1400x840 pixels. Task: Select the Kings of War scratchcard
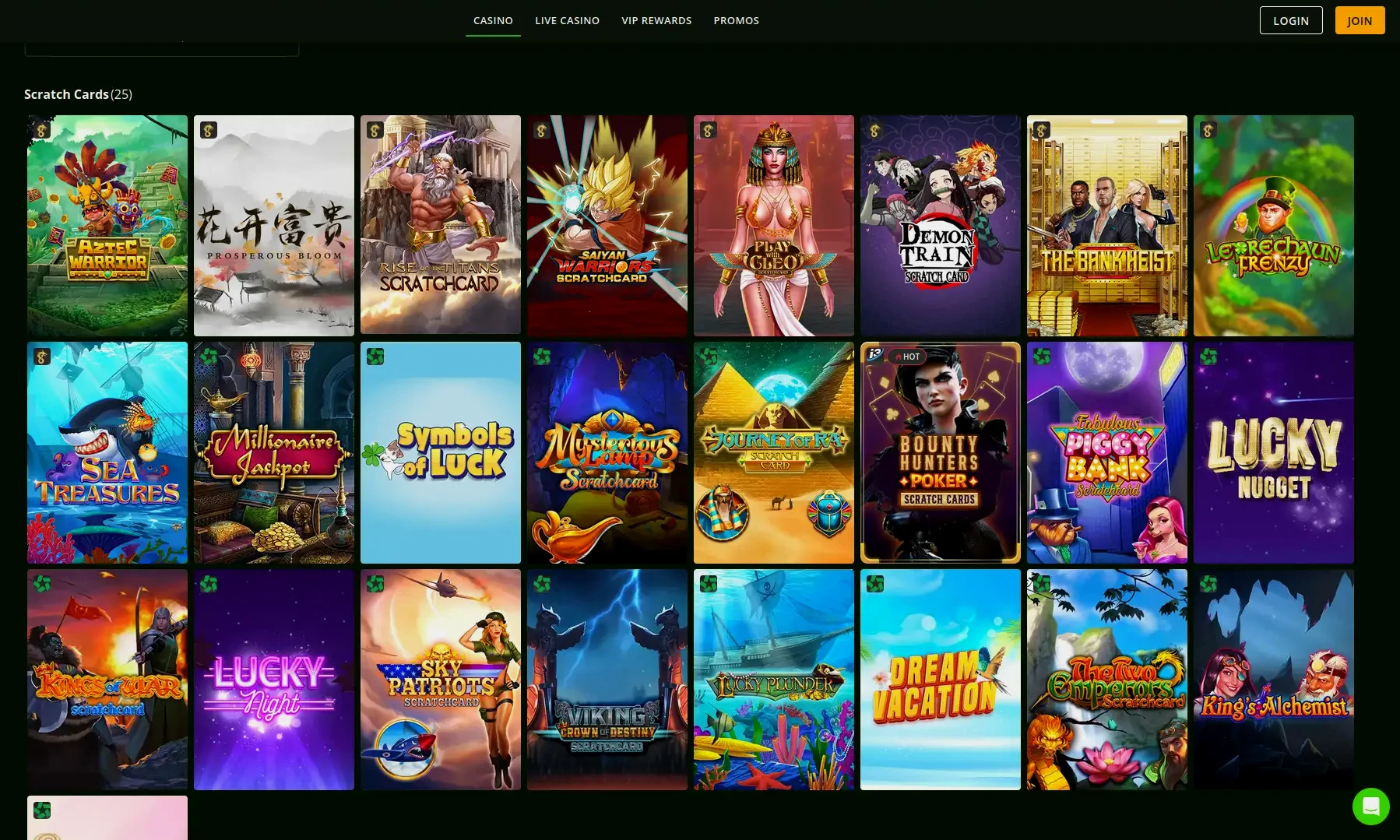pos(107,679)
